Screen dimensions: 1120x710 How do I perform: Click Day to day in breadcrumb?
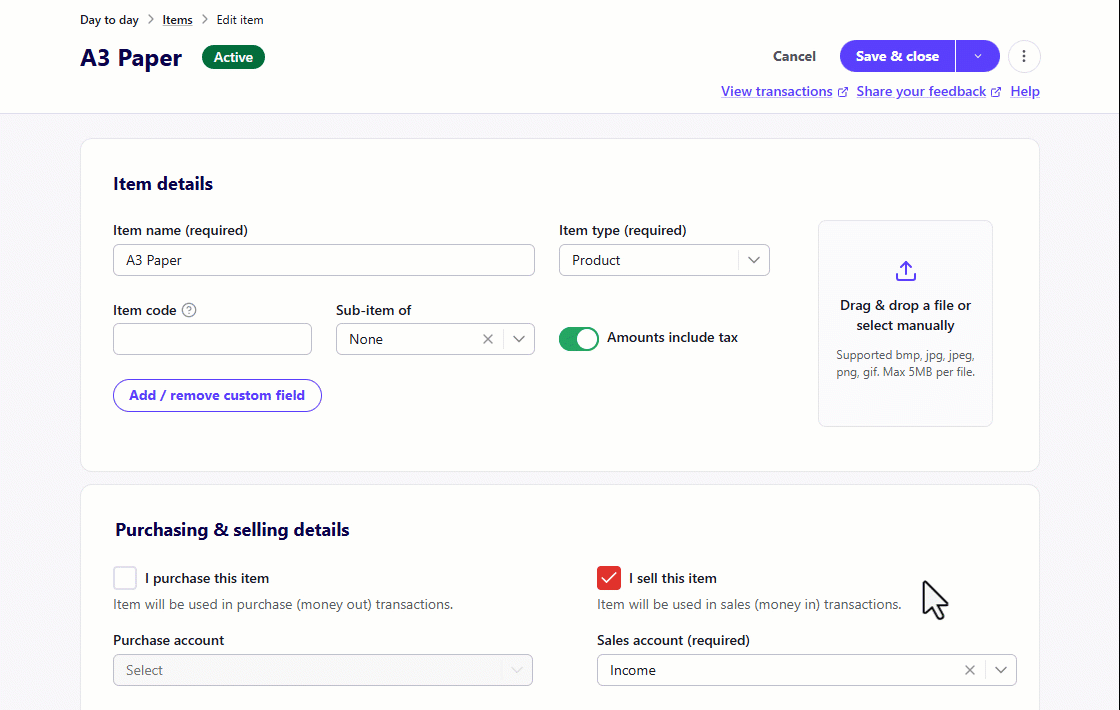click(109, 20)
